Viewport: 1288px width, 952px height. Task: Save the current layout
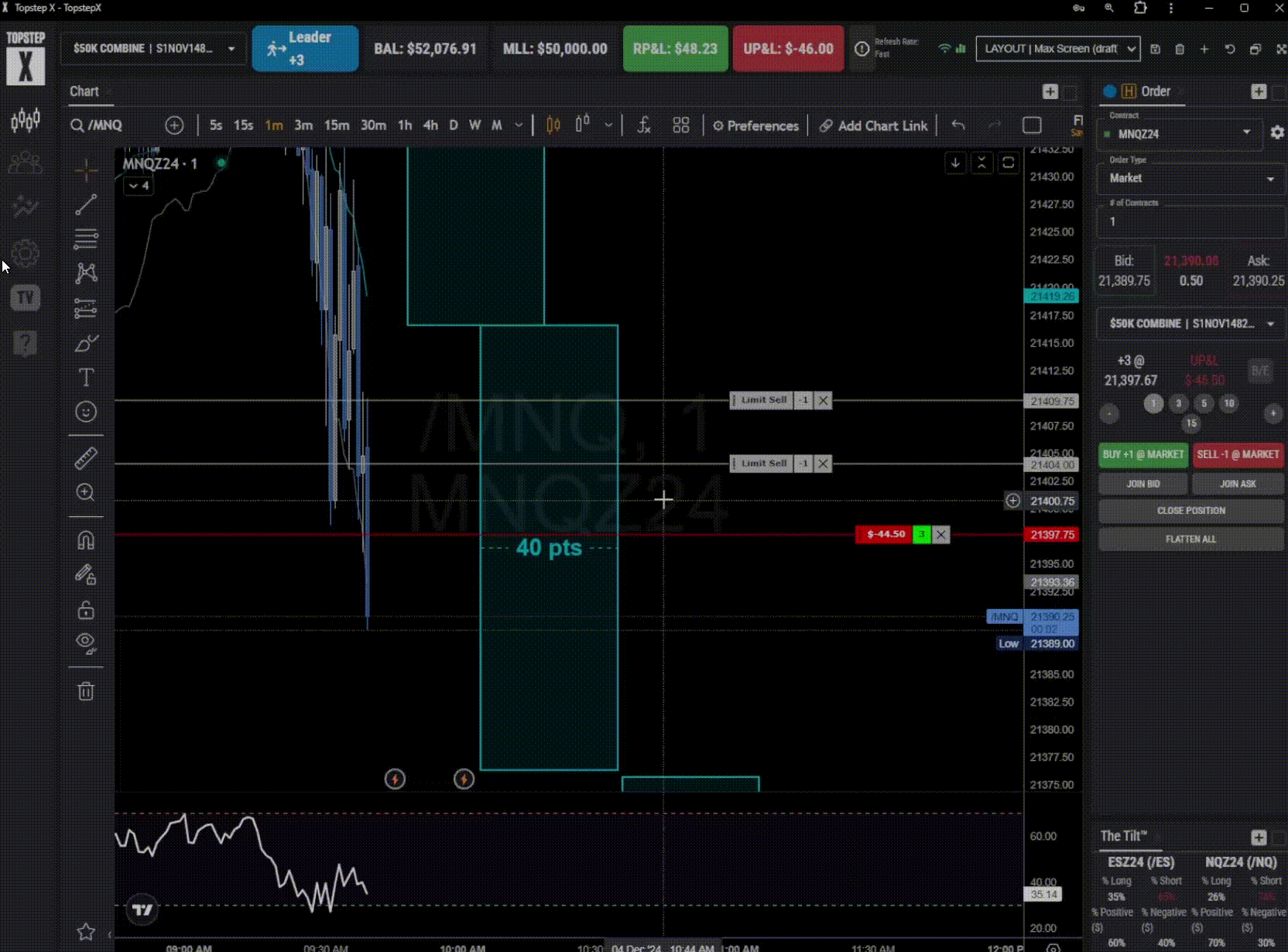[x=1156, y=49]
